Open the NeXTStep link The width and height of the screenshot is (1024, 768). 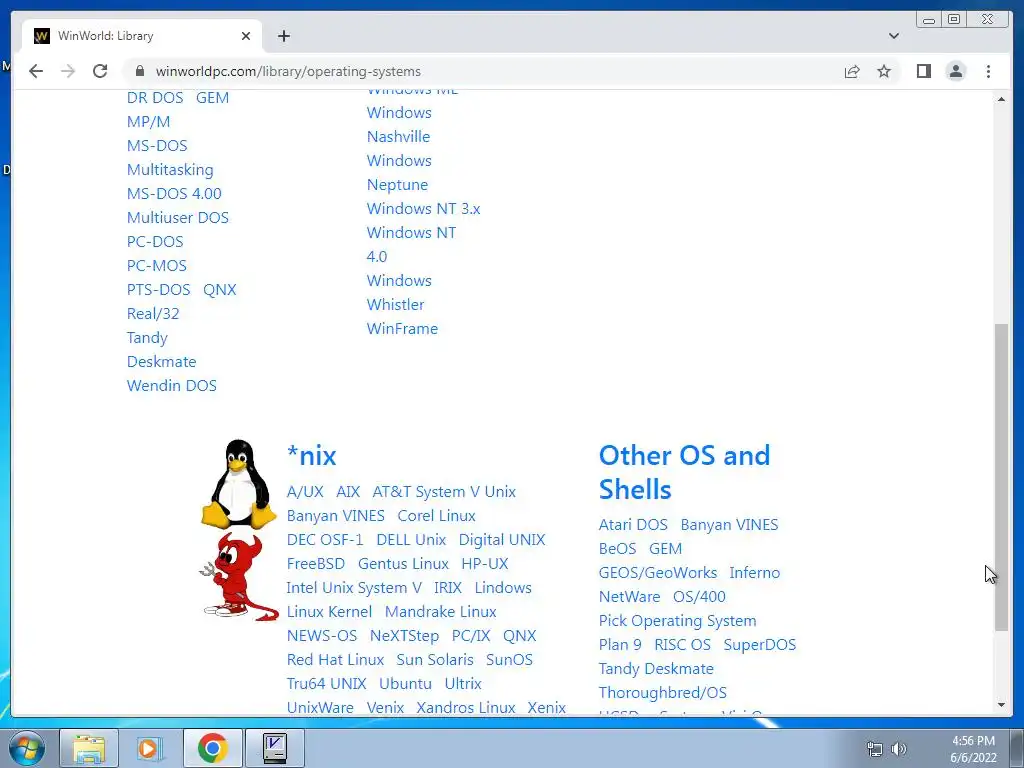[404, 635]
